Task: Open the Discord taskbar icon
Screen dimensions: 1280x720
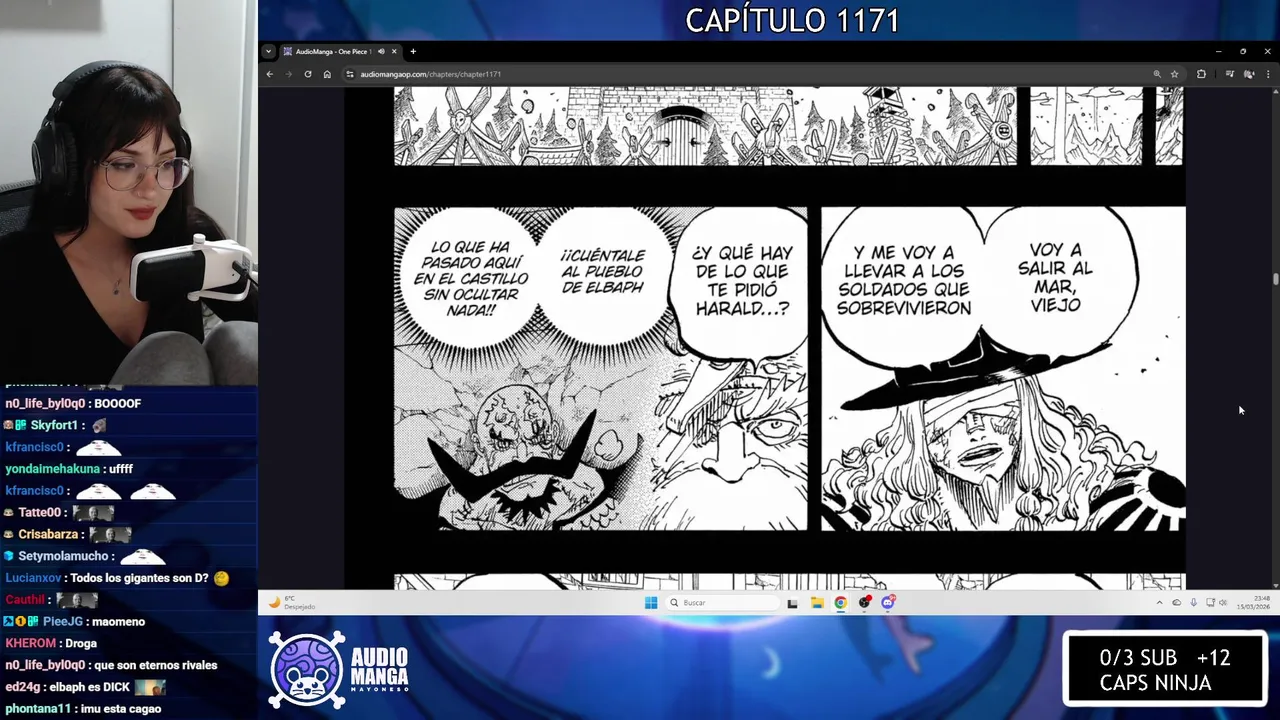Action: (888, 602)
